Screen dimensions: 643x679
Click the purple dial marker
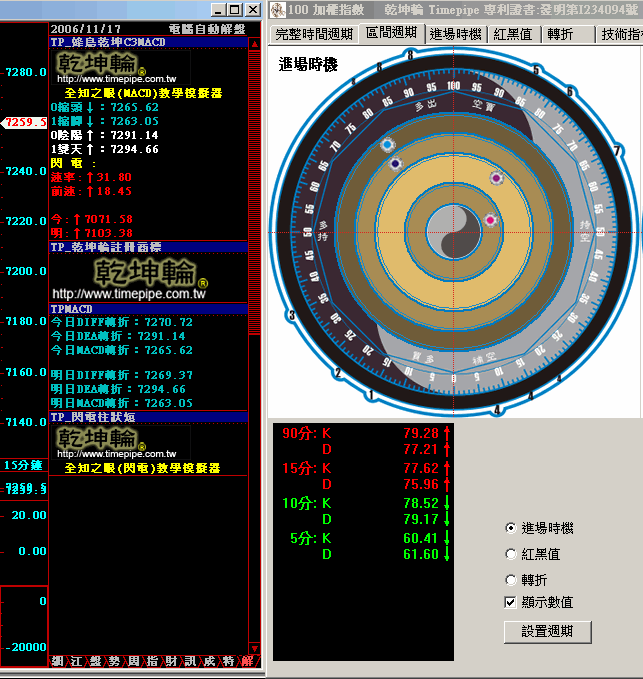(496, 178)
